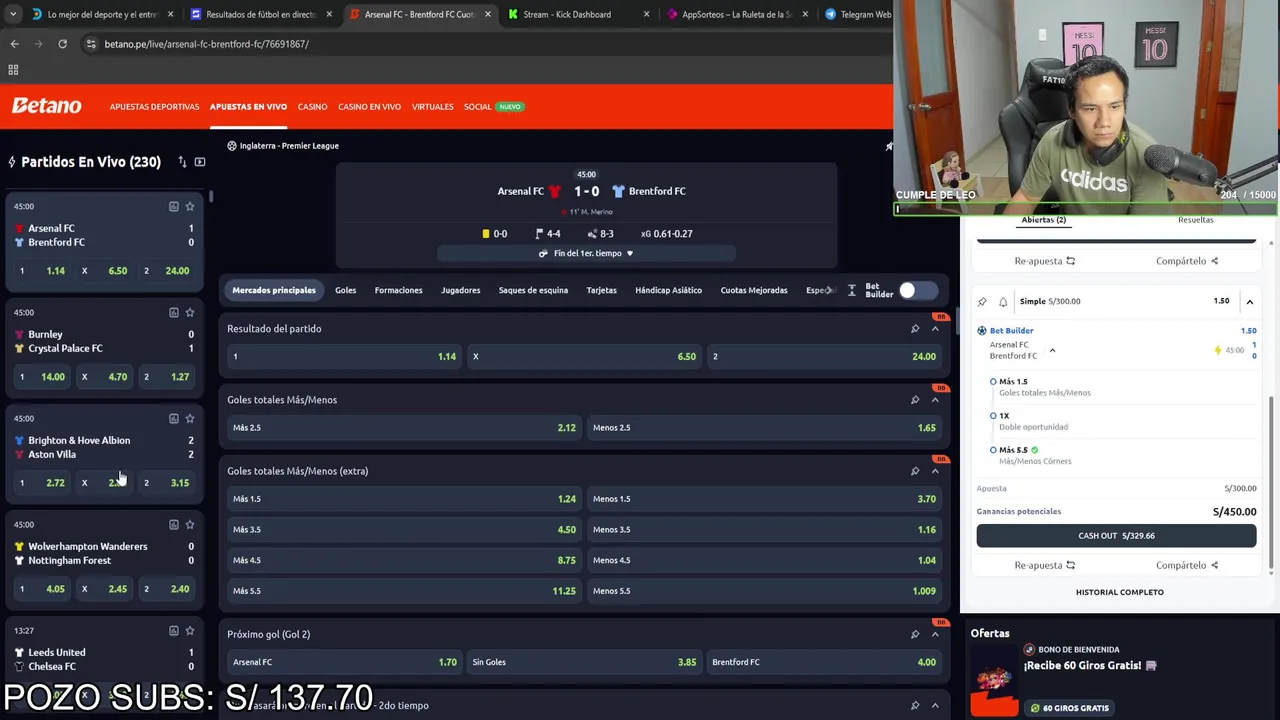Collapse the Resultado del partido market

tap(935, 329)
